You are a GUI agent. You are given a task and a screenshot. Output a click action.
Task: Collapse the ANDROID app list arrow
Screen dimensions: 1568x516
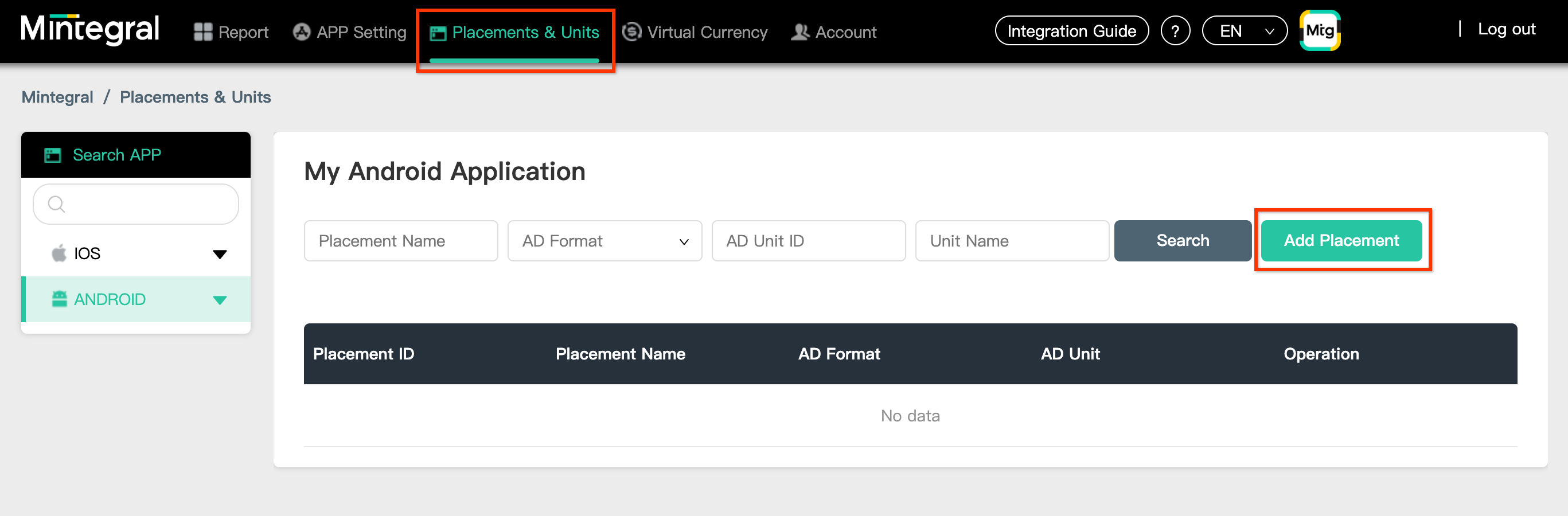pyautogui.click(x=220, y=300)
